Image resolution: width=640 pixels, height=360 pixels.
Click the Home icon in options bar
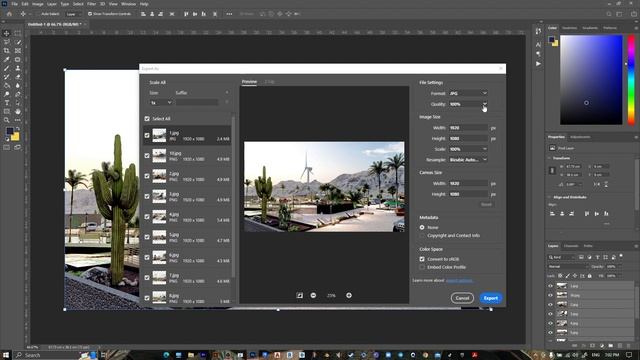tap(9, 14)
